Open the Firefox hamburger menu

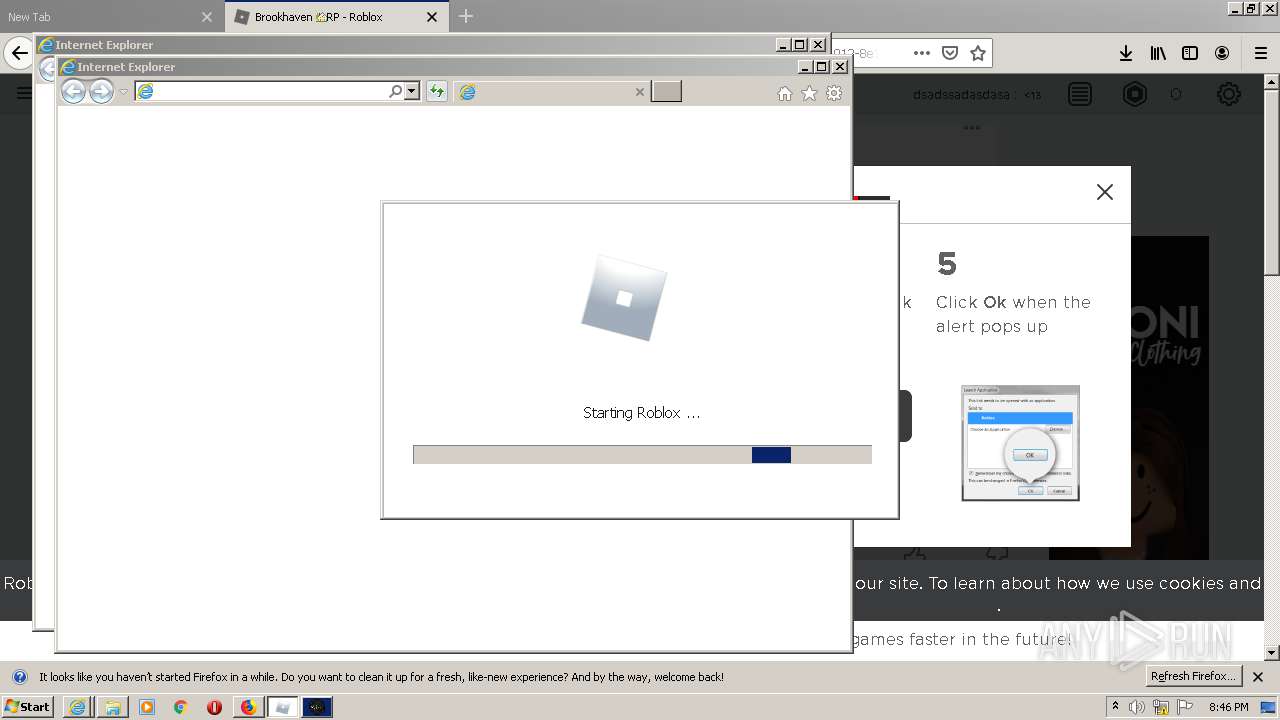click(x=1261, y=53)
